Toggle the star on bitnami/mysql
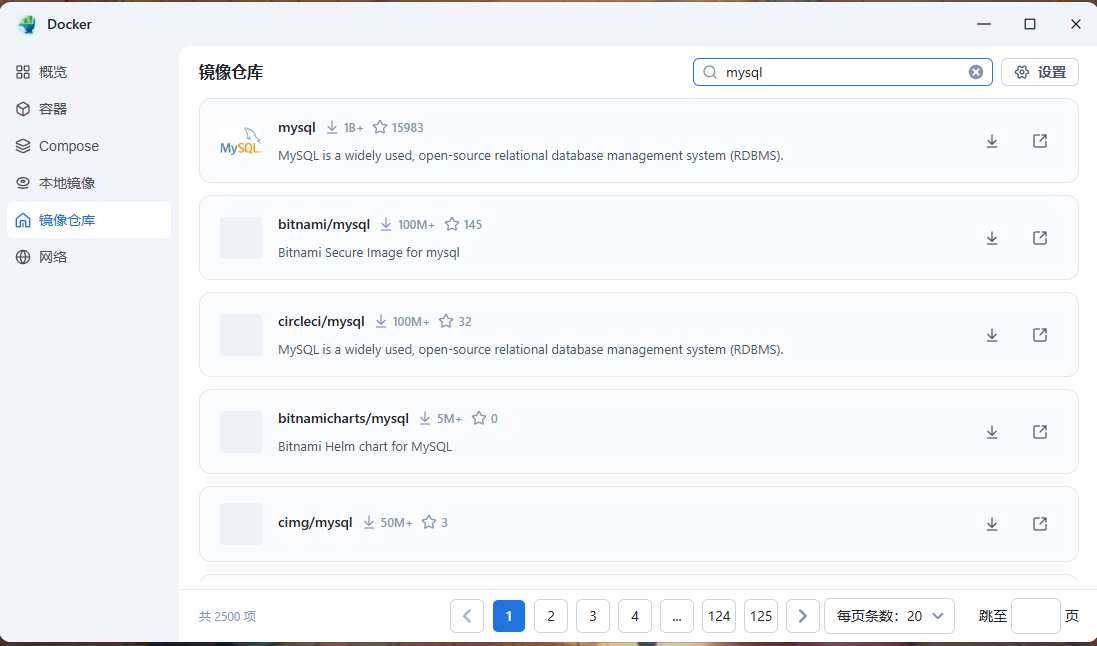 [x=451, y=224]
